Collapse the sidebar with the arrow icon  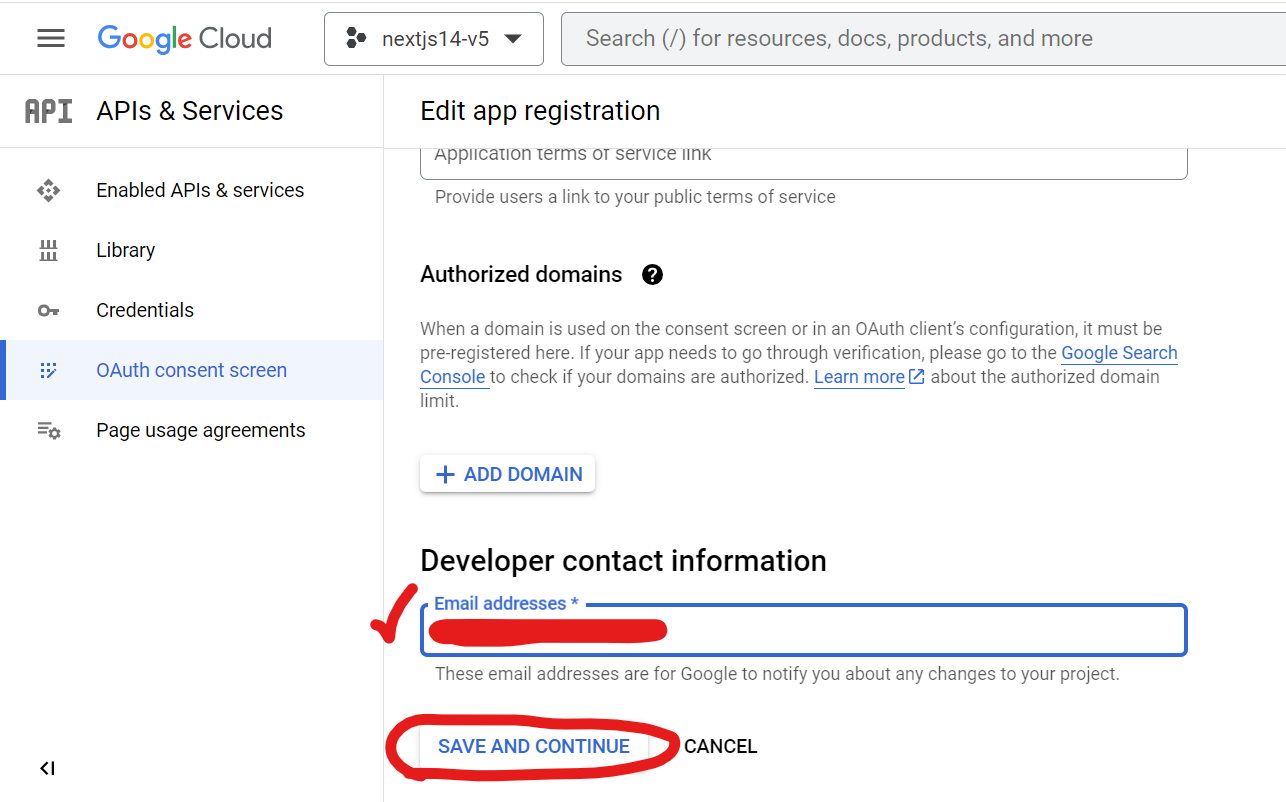point(47,768)
